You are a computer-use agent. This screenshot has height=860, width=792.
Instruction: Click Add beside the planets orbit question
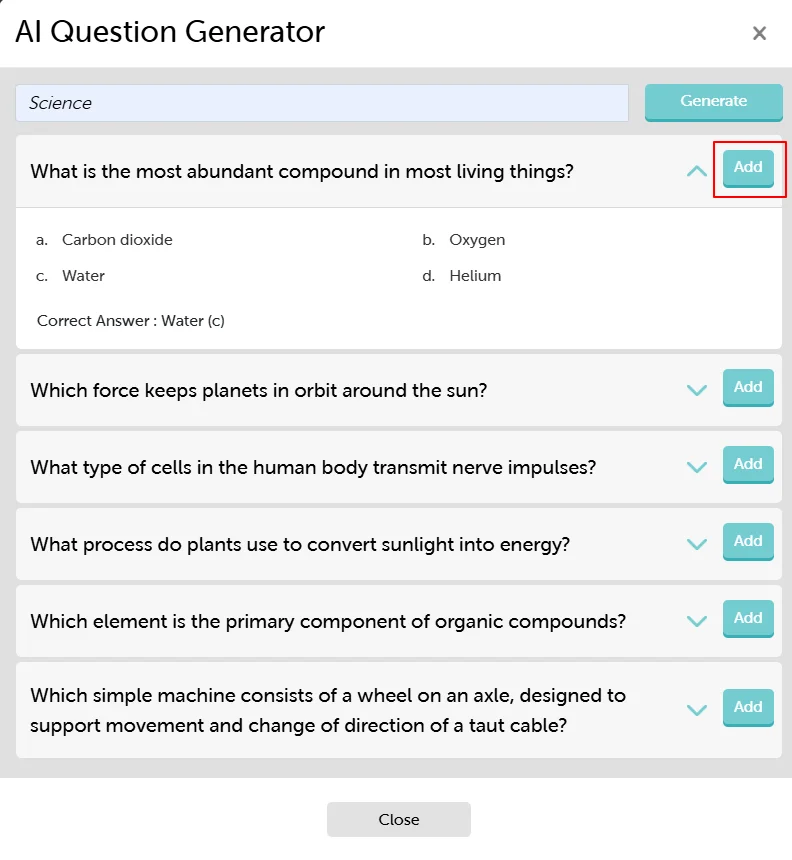pos(748,388)
